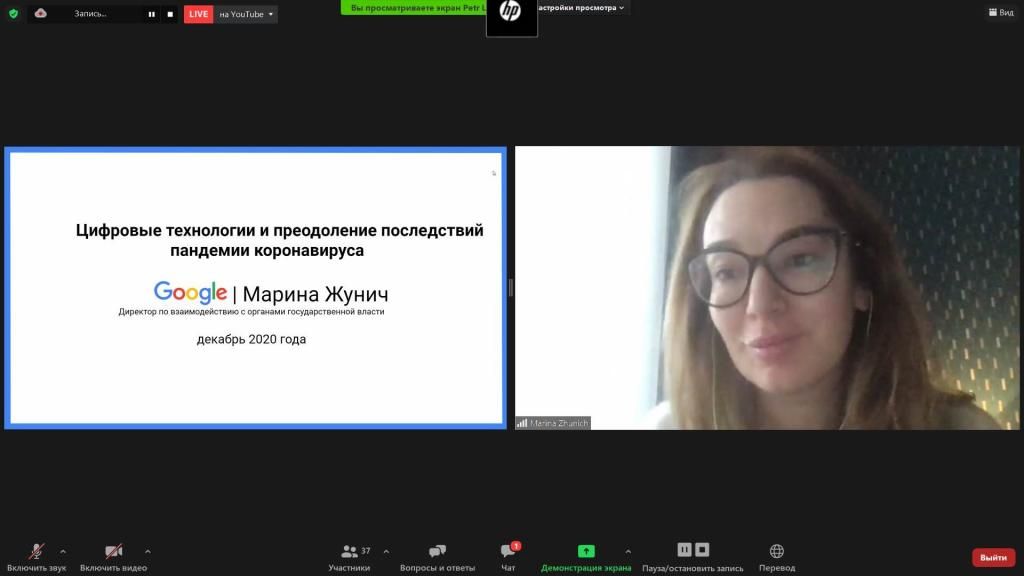
Task: Click the green encryption shield icon
Action: [13, 14]
